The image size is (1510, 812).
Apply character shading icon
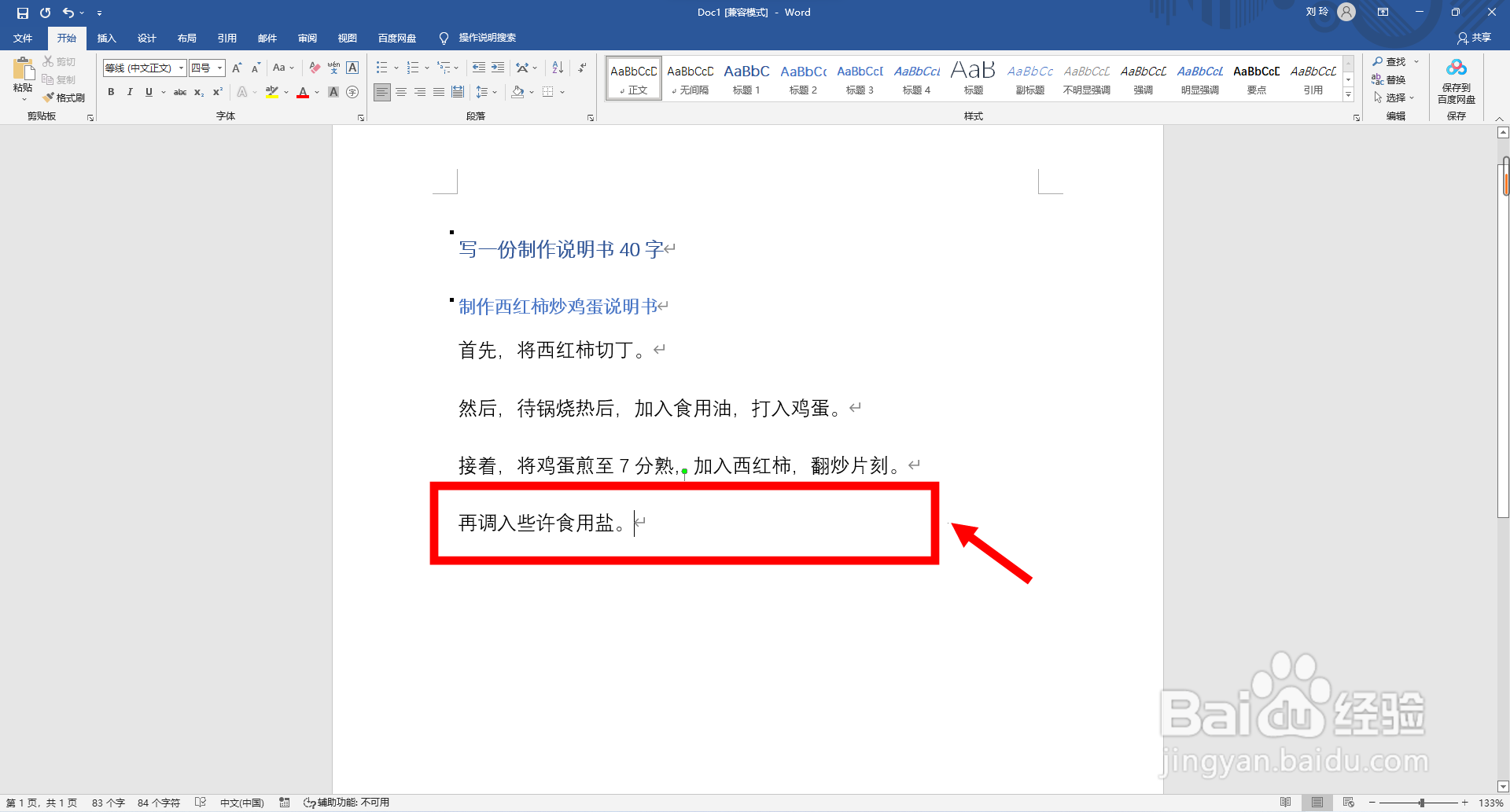pos(333,92)
